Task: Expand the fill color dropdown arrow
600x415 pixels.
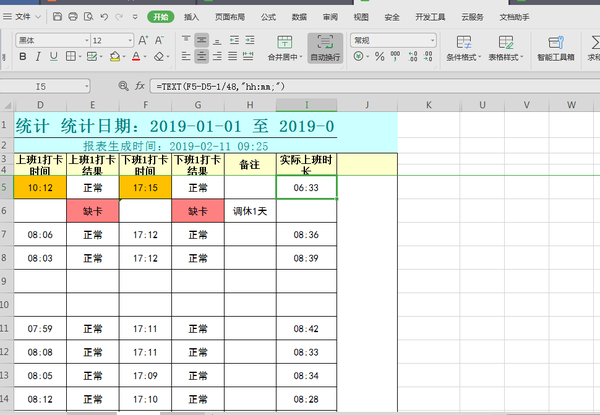Action: pyautogui.click(x=124, y=57)
